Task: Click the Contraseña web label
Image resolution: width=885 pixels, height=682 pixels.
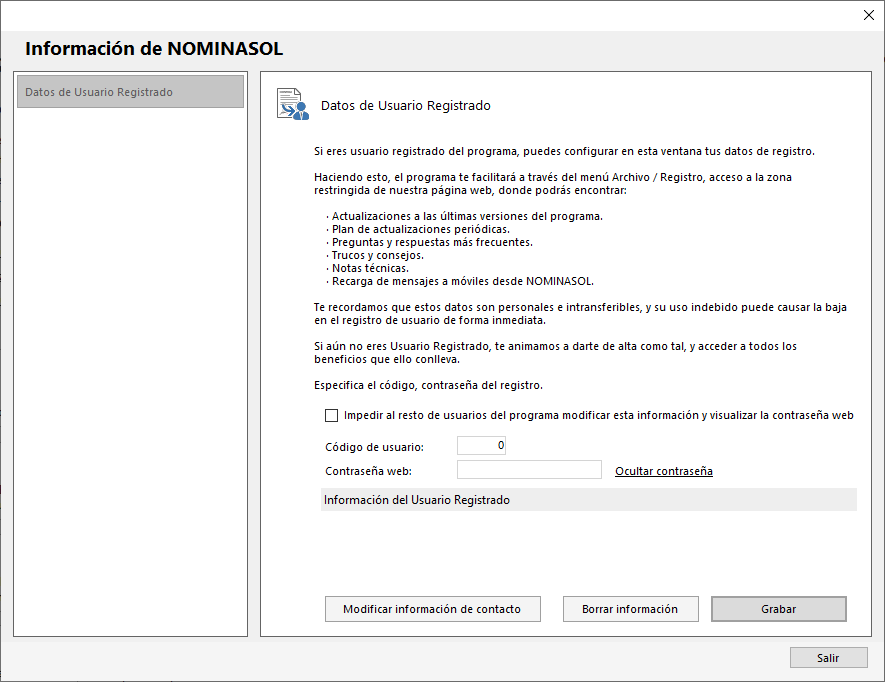Action: point(369,471)
